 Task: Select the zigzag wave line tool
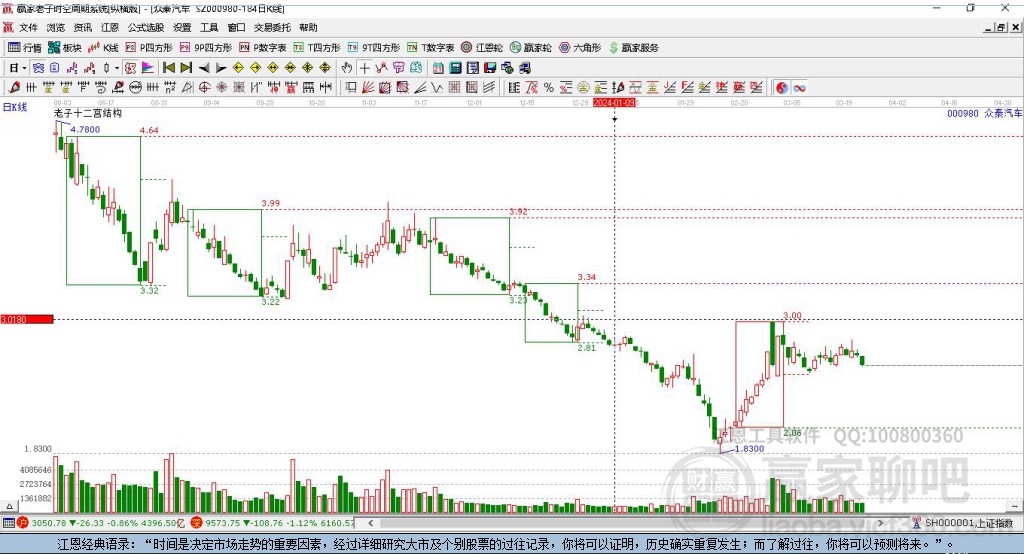click(x=437, y=88)
